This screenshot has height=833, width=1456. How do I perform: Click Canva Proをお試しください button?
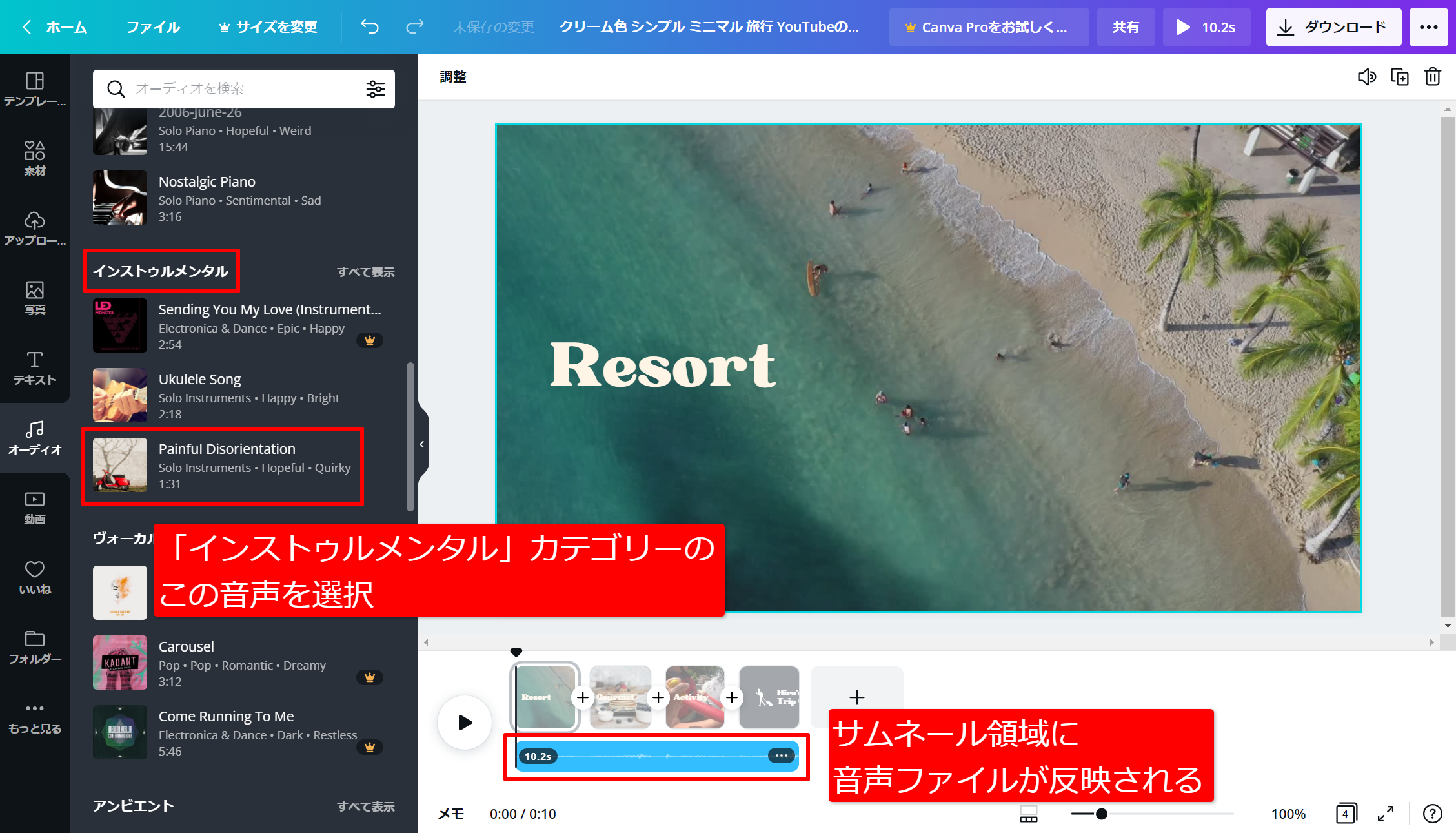(989, 27)
